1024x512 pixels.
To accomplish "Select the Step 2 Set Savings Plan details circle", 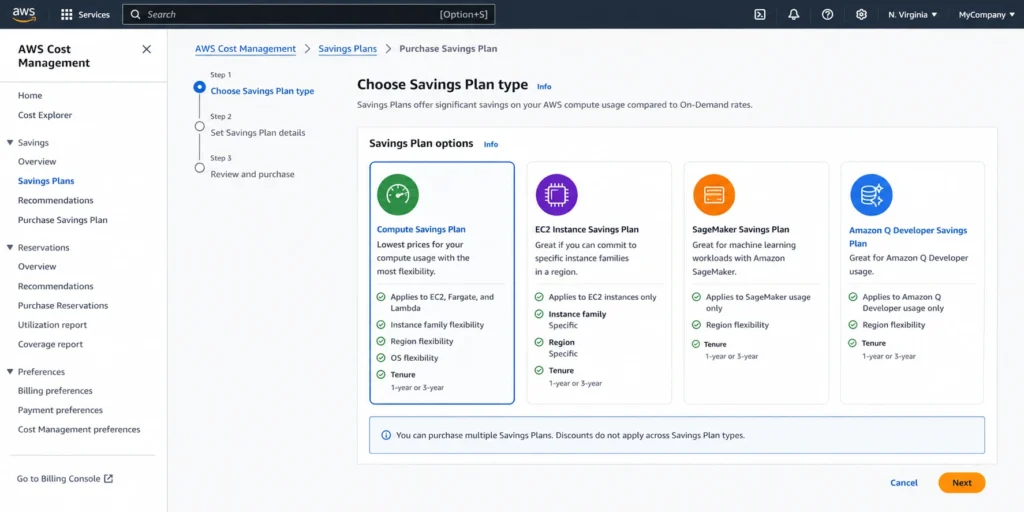I will click(x=200, y=126).
